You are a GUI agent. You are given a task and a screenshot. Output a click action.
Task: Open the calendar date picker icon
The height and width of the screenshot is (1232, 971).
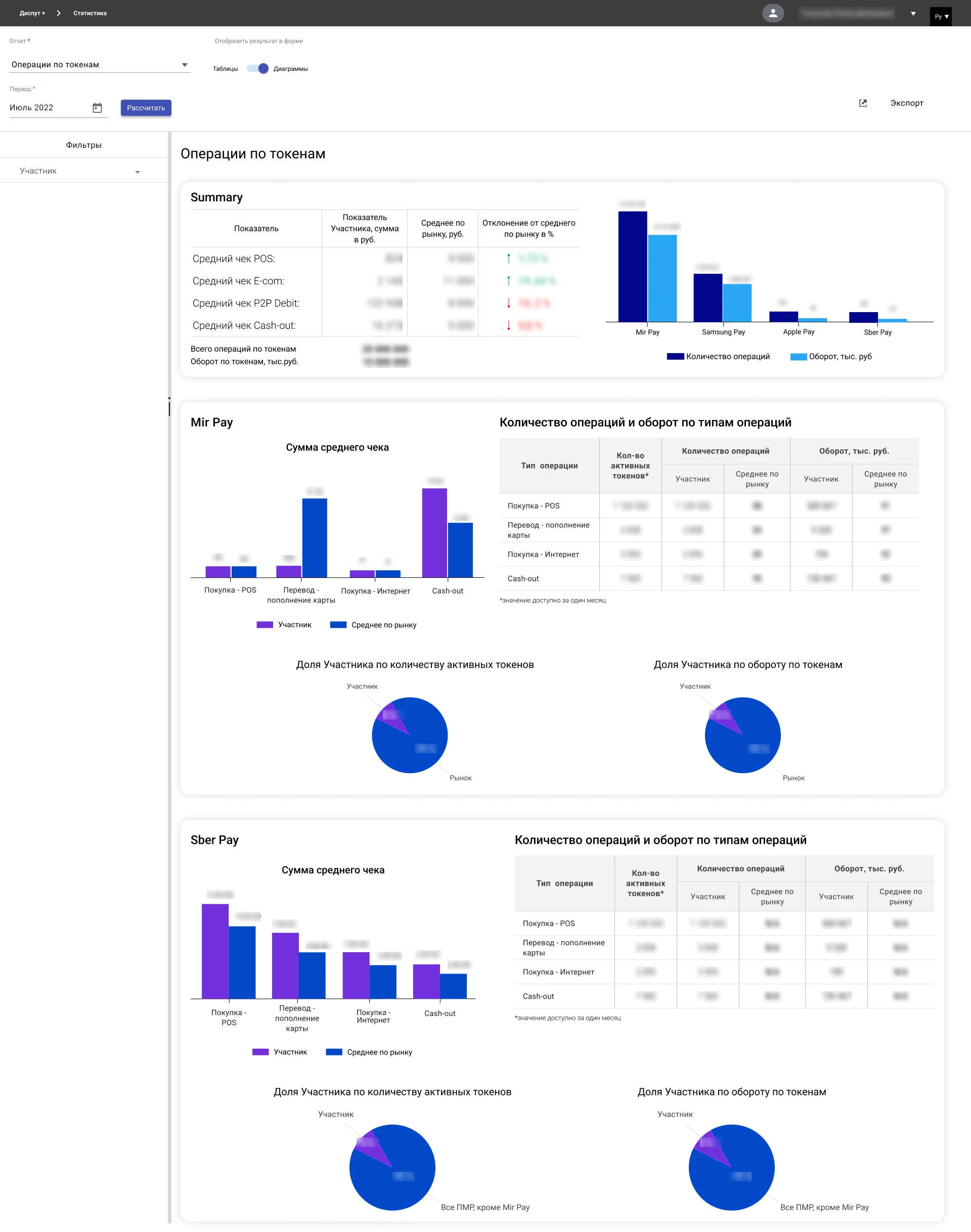coord(97,107)
